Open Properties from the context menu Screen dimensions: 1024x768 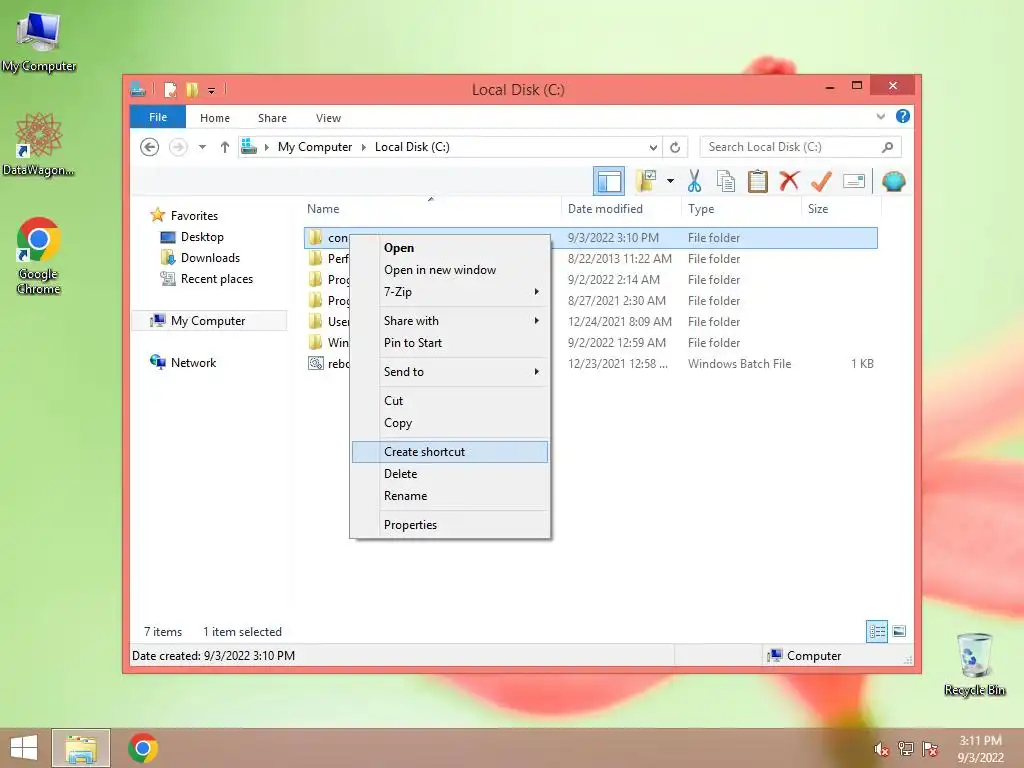(x=450, y=524)
